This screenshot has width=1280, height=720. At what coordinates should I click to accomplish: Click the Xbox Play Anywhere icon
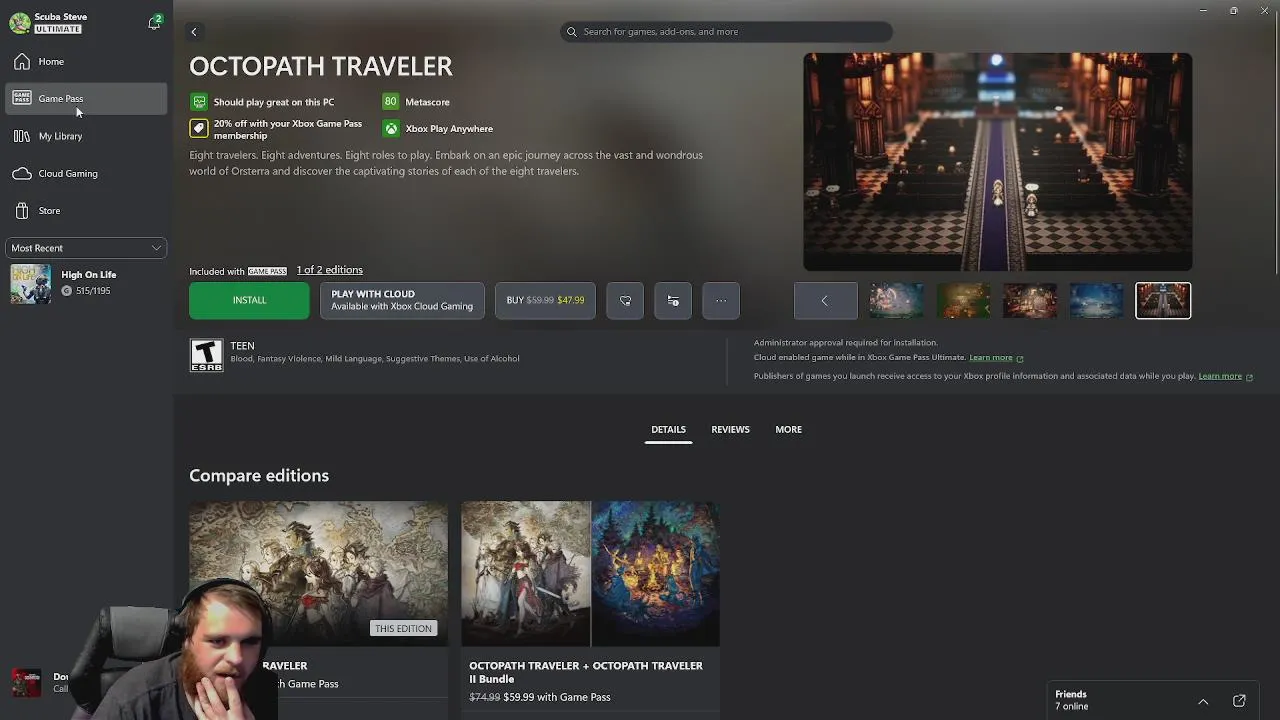pyautogui.click(x=391, y=129)
